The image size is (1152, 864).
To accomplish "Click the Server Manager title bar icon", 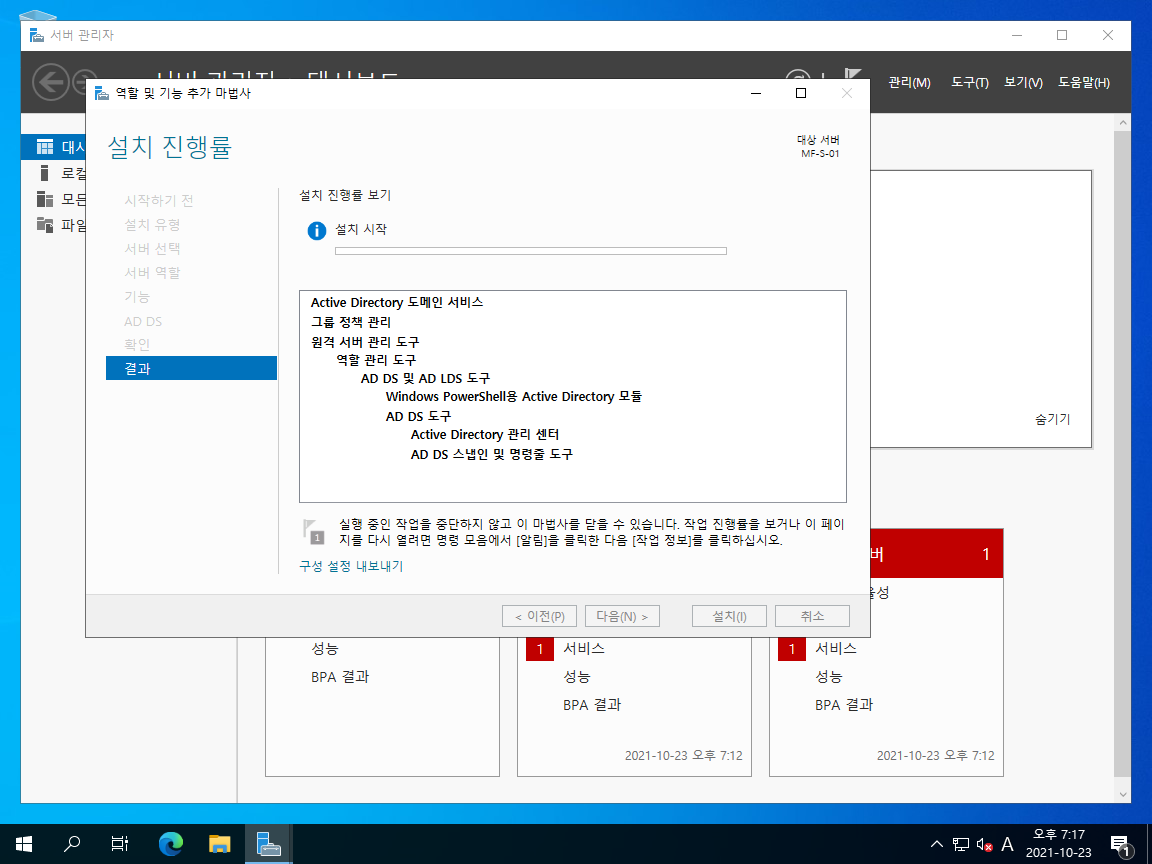I will click(x=37, y=35).
